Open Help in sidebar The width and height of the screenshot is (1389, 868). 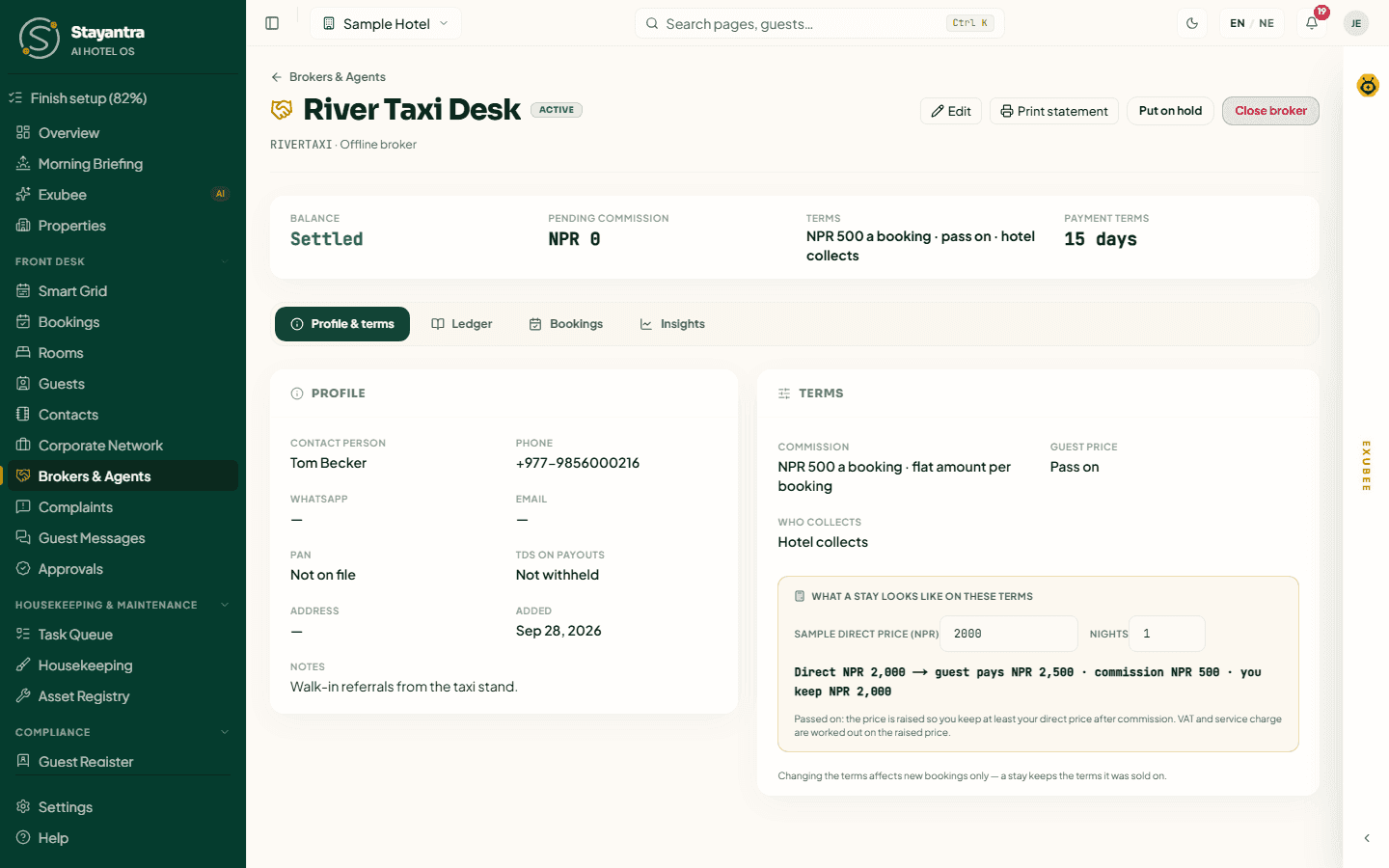pyautogui.click(x=123, y=838)
